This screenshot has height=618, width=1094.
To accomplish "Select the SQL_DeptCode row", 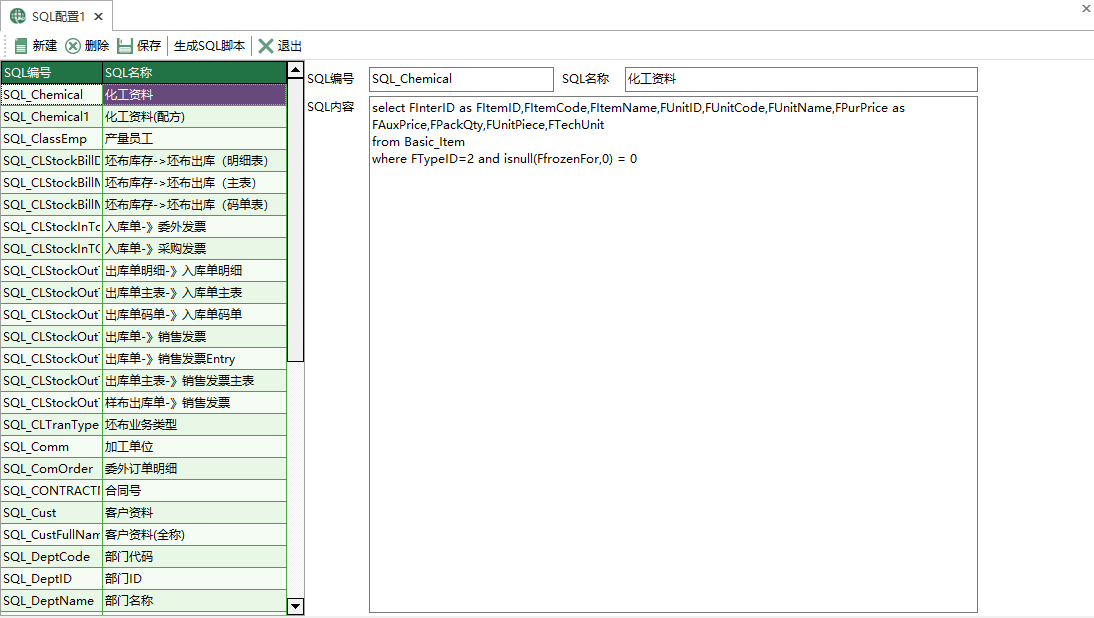I will click(52, 557).
